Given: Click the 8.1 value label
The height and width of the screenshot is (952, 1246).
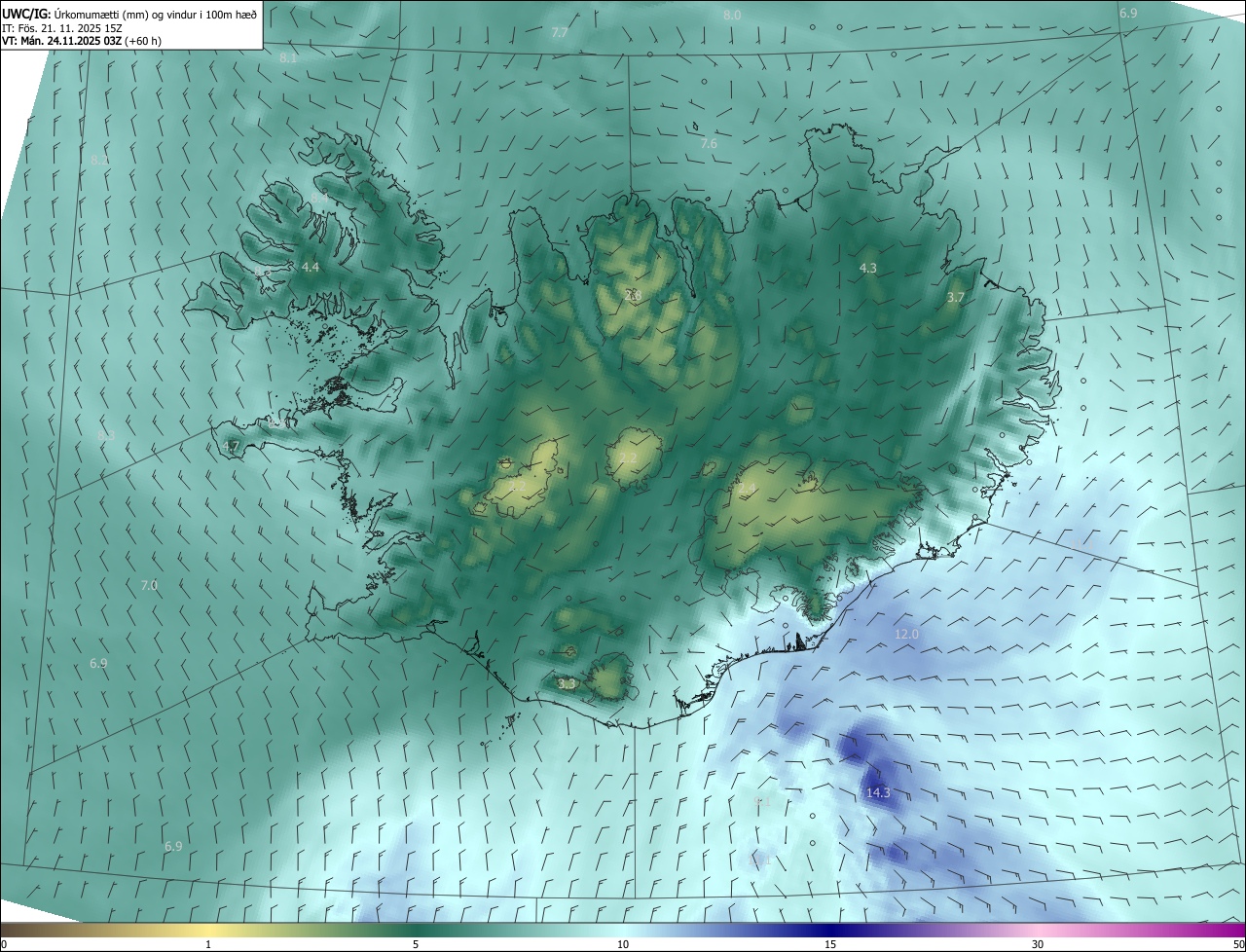Looking at the screenshot, I should click(x=288, y=58).
